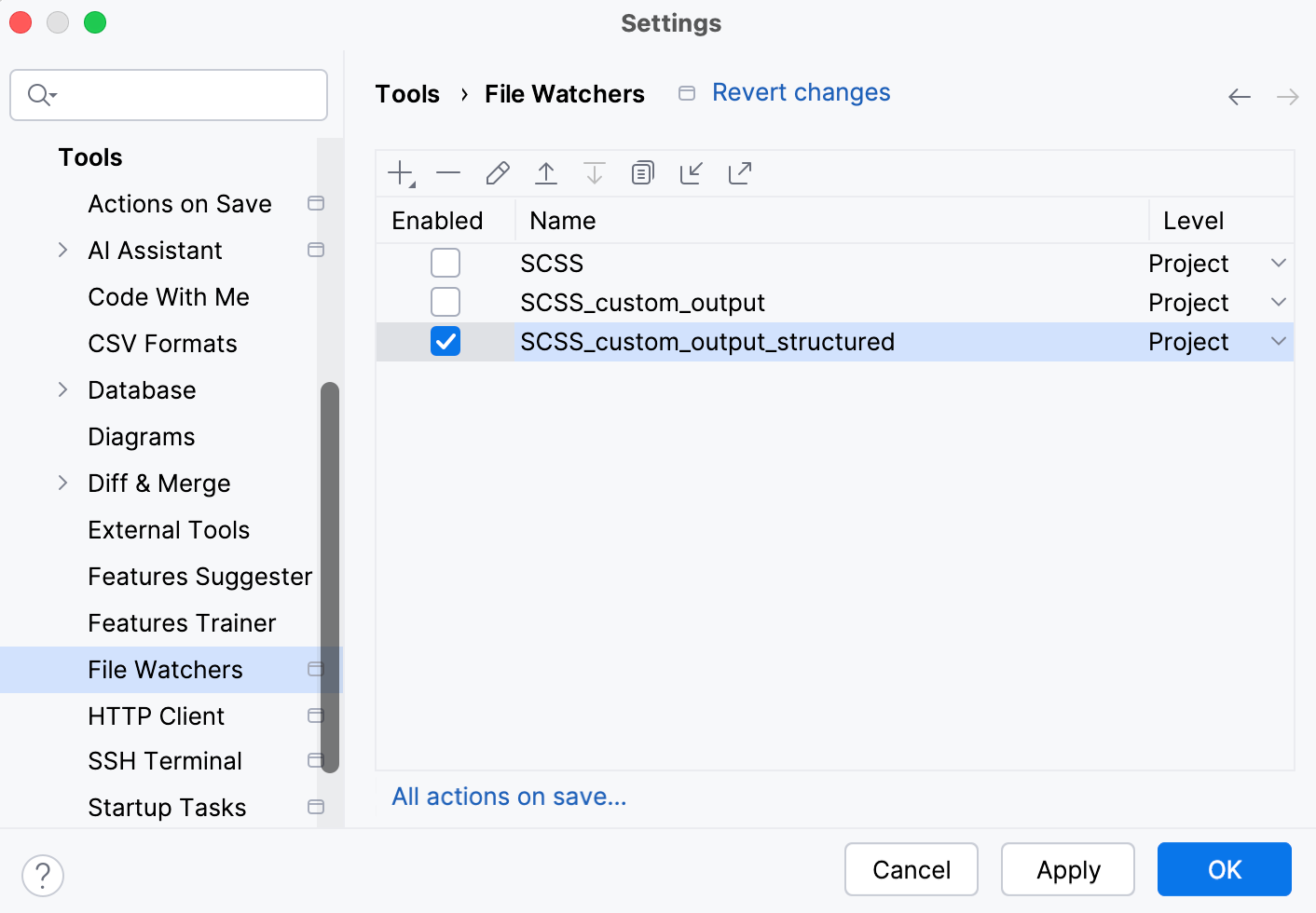Expand the Database settings section
1316x913 pixels.
pyautogui.click(x=62, y=389)
